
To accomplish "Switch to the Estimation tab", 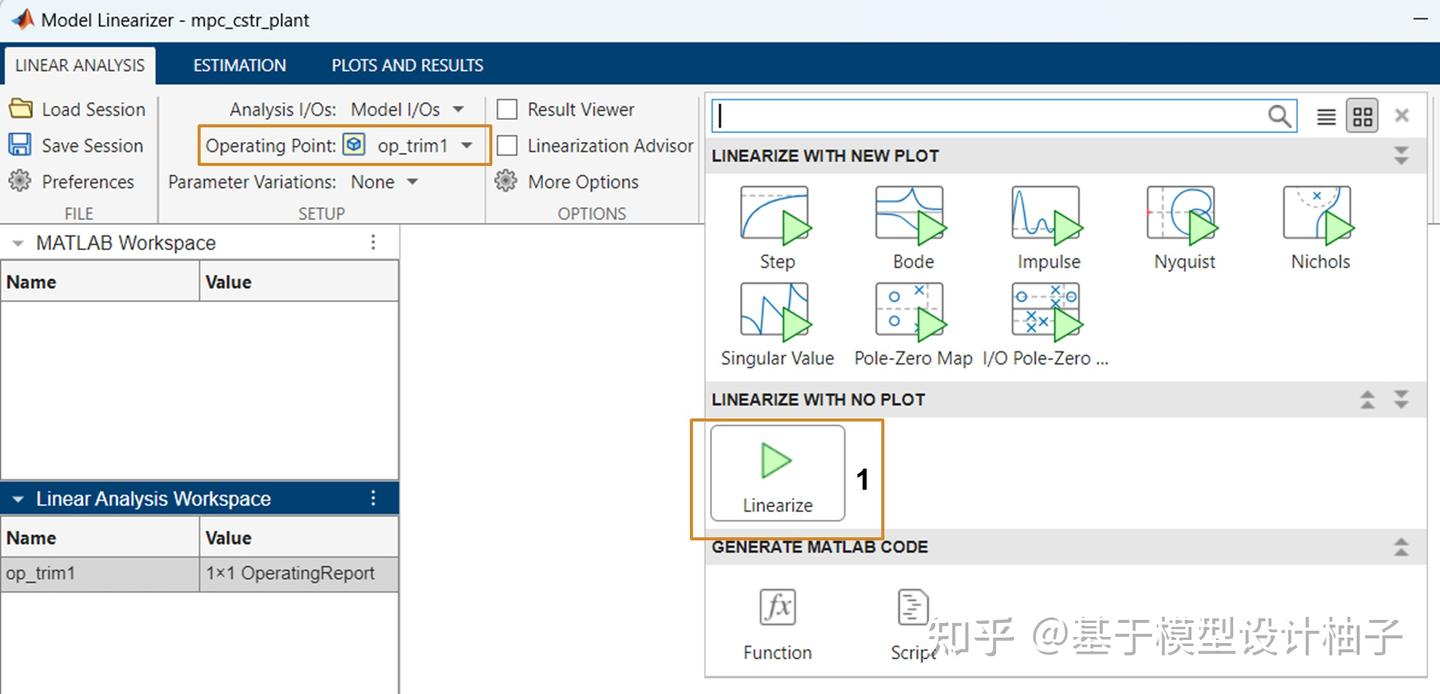I will tap(239, 65).
